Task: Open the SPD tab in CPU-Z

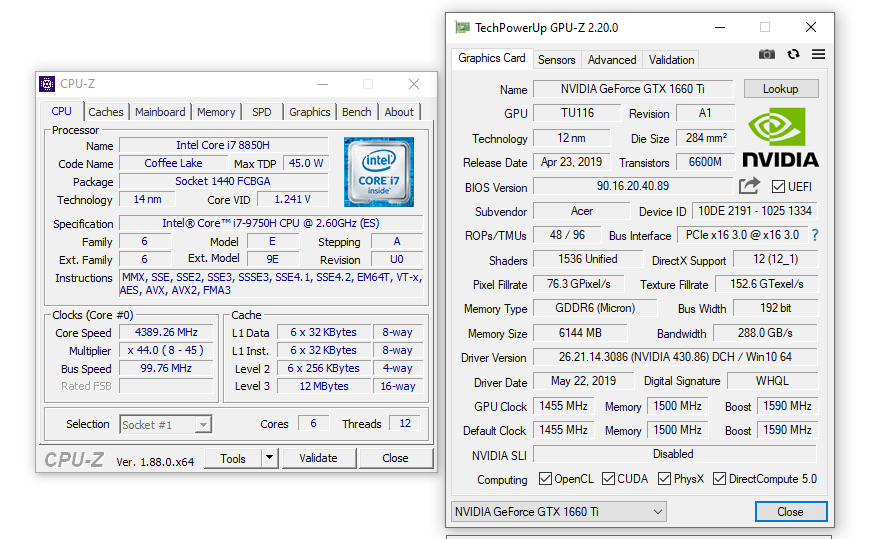Action: (x=261, y=112)
